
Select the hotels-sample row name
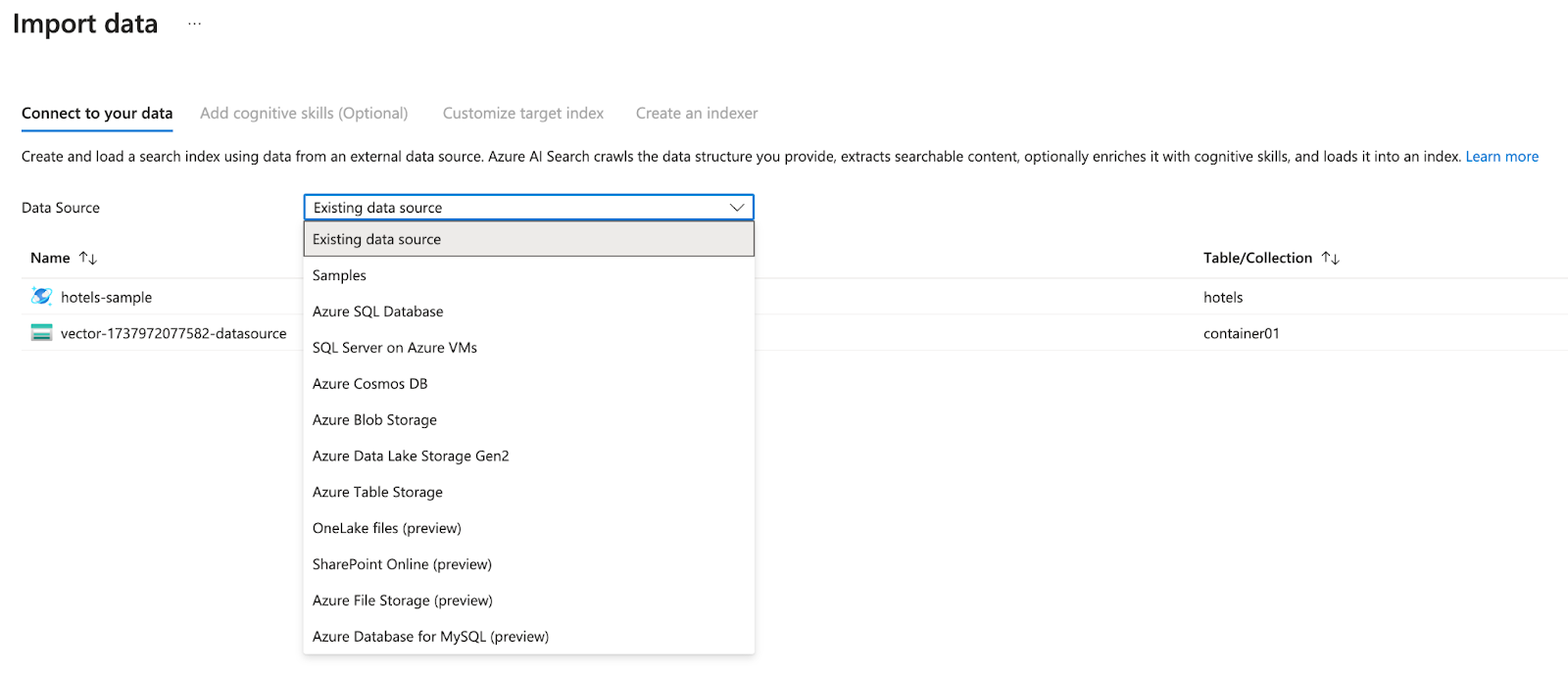point(106,297)
